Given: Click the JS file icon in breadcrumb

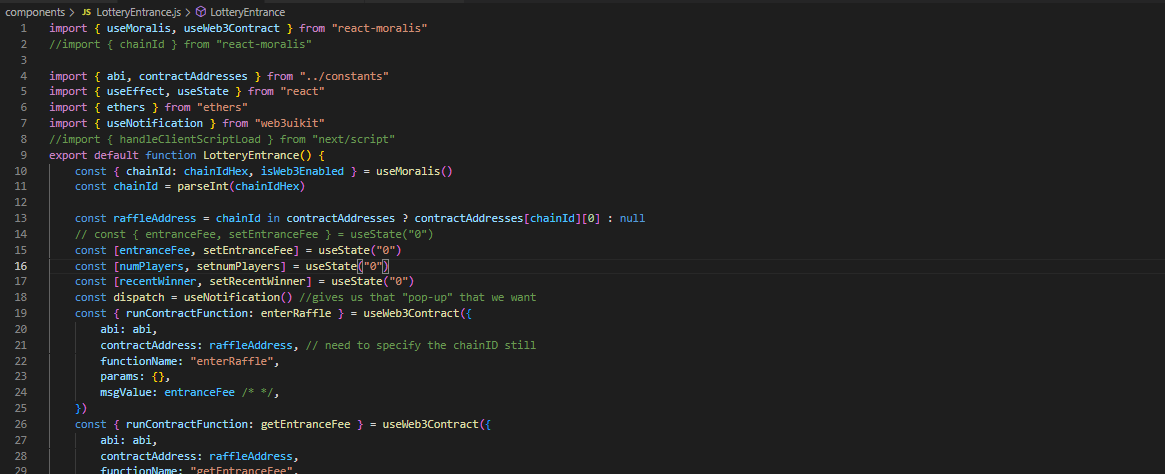Looking at the screenshot, I should point(86,13).
